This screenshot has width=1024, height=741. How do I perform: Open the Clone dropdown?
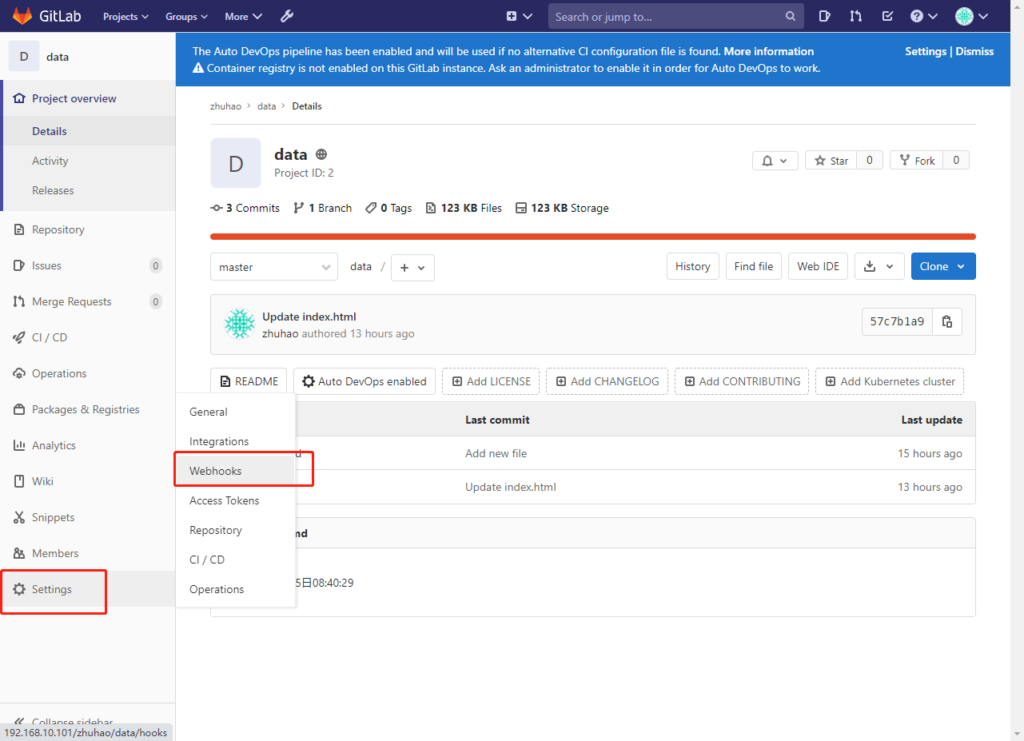click(943, 266)
